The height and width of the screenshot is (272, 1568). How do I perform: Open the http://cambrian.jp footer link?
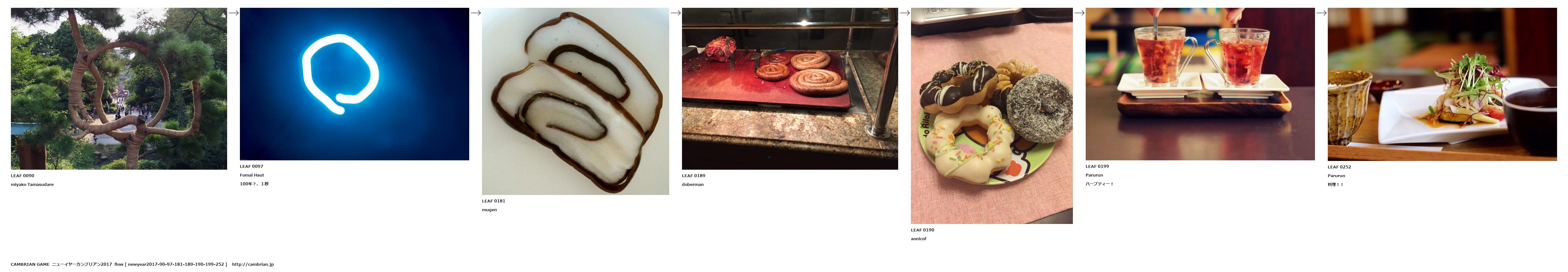(253, 265)
